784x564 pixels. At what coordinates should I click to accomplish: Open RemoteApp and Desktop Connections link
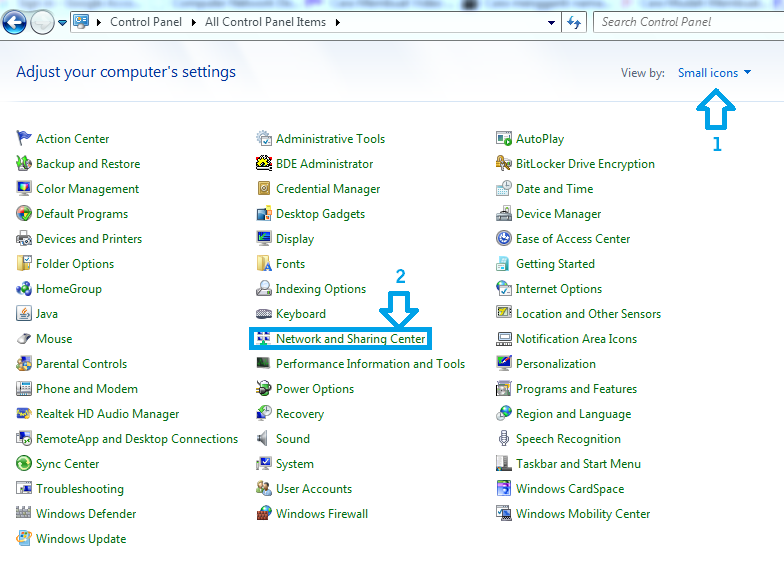(x=137, y=438)
